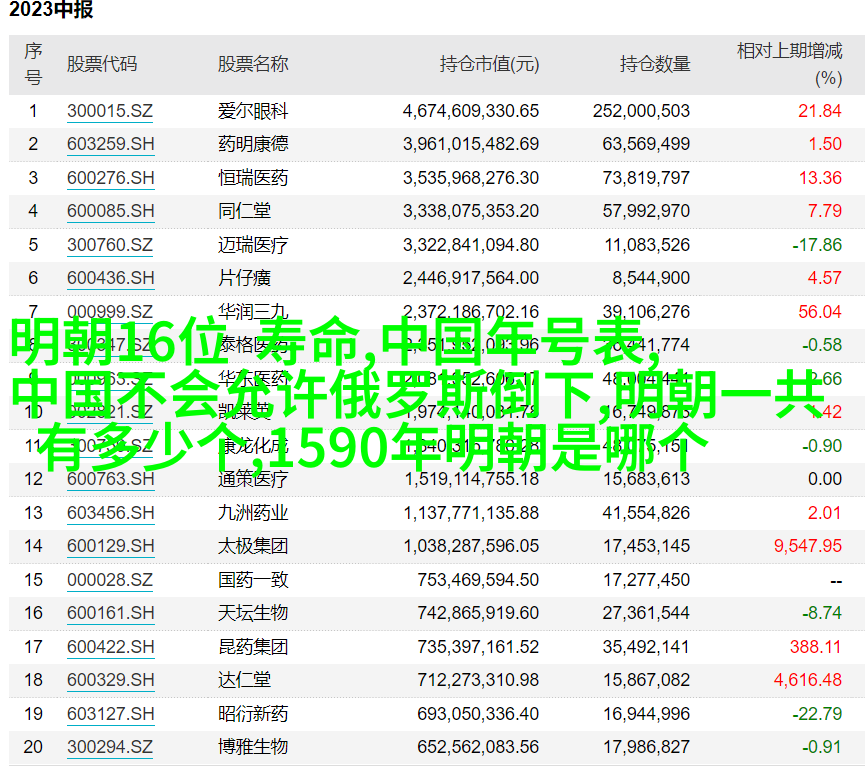Click the 2023中报 title text

[x=51, y=10]
